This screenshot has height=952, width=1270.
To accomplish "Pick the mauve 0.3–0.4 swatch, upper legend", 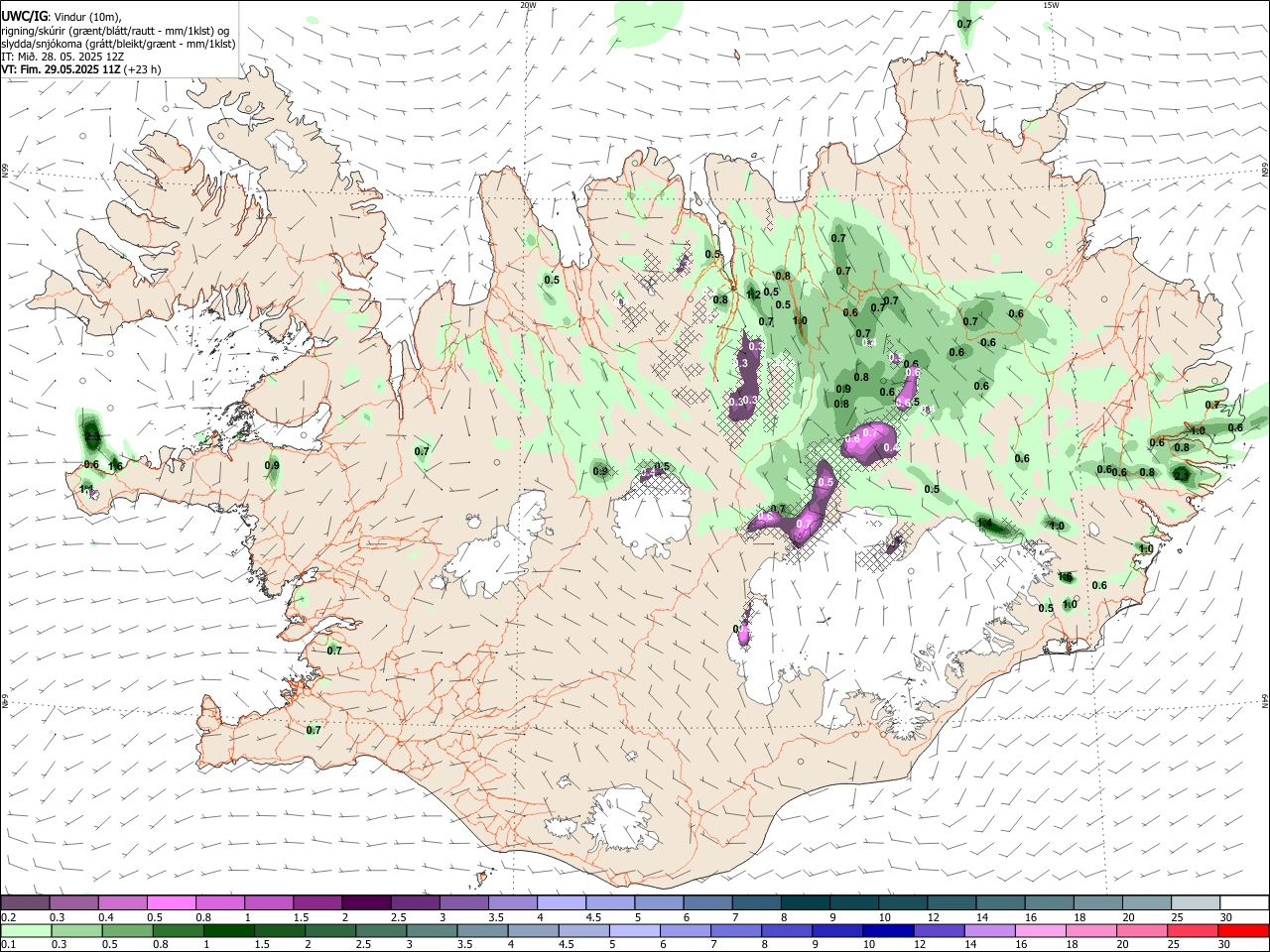I will (73, 902).
